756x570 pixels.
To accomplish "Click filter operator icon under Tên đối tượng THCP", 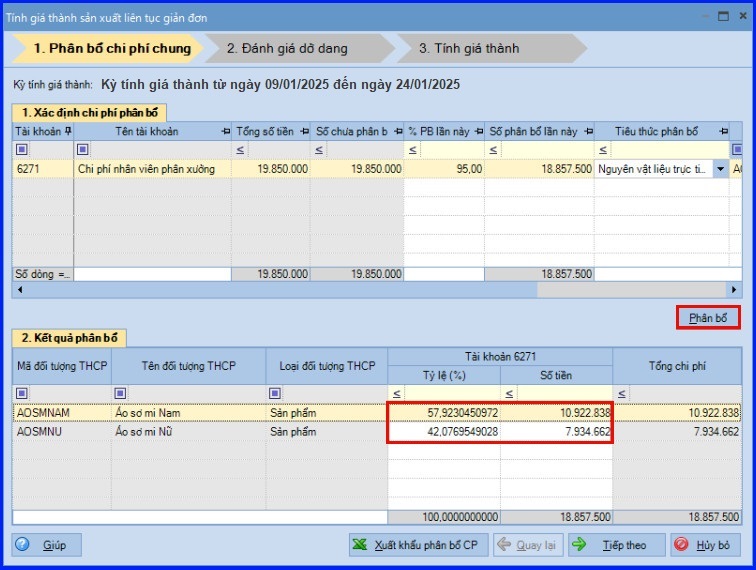I will pos(120,393).
